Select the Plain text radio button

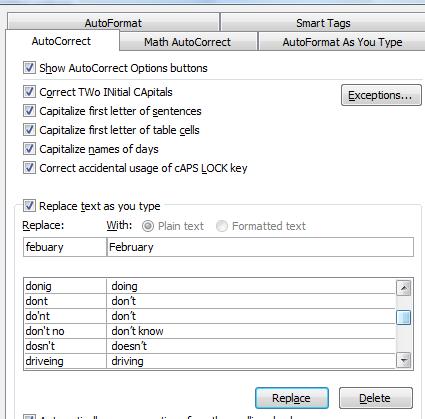pos(148,226)
